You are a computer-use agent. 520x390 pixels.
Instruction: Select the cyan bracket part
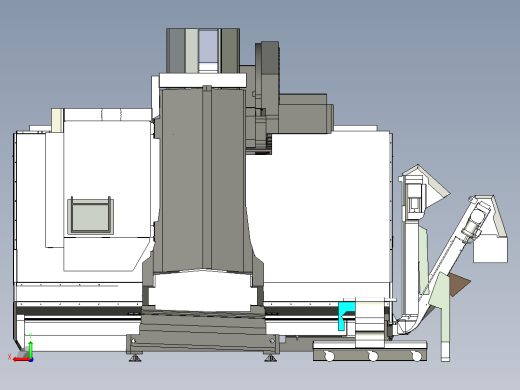[345, 316]
